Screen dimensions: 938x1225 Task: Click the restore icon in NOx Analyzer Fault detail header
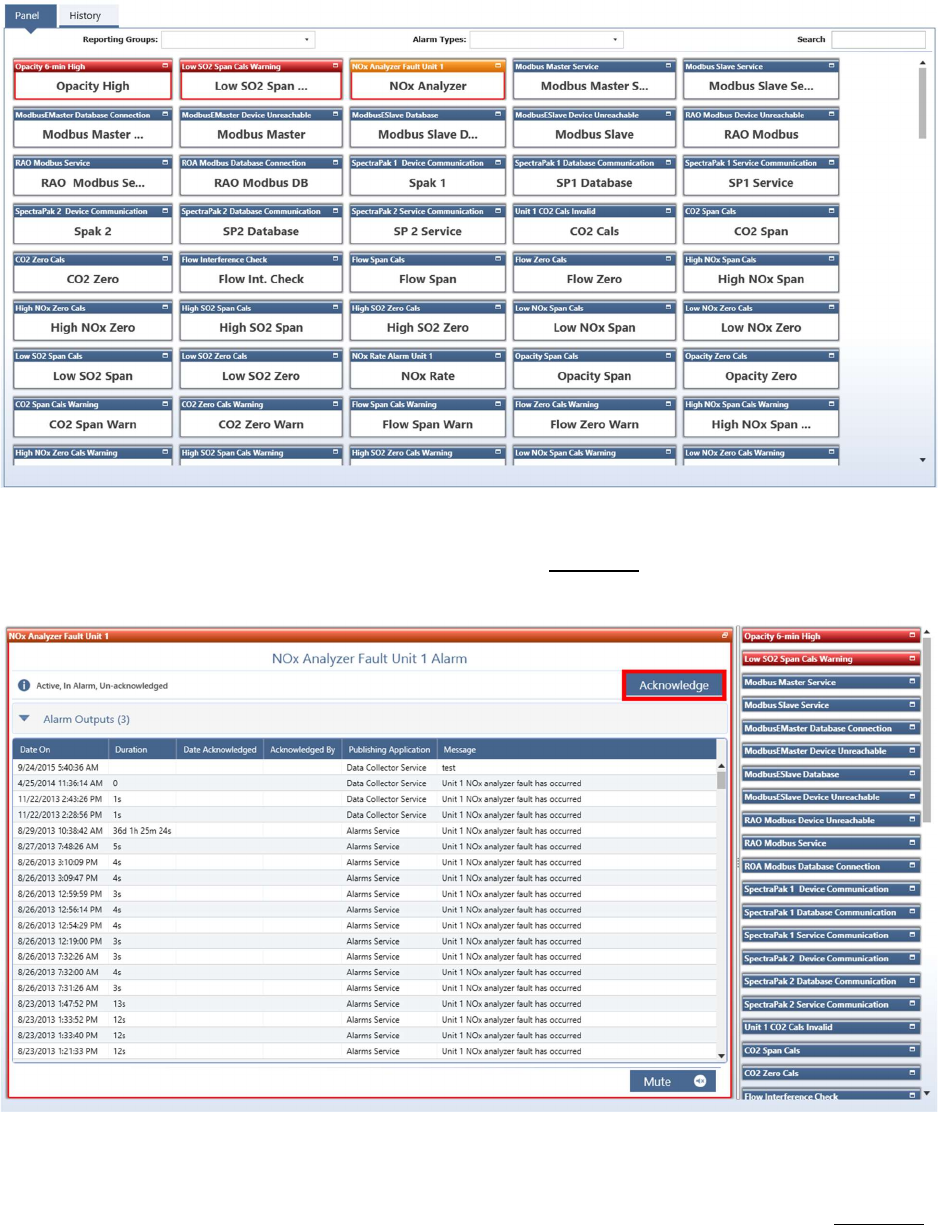coord(726,636)
